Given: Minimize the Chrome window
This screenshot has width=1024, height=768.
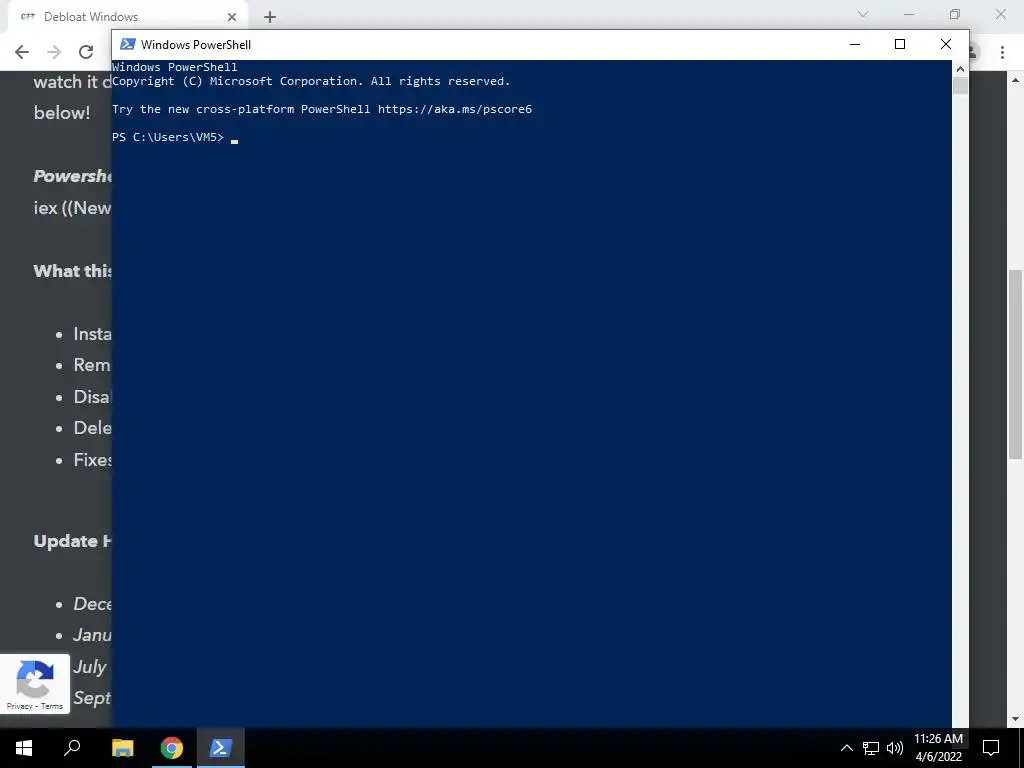Looking at the screenshot, I should coord(909,14).
